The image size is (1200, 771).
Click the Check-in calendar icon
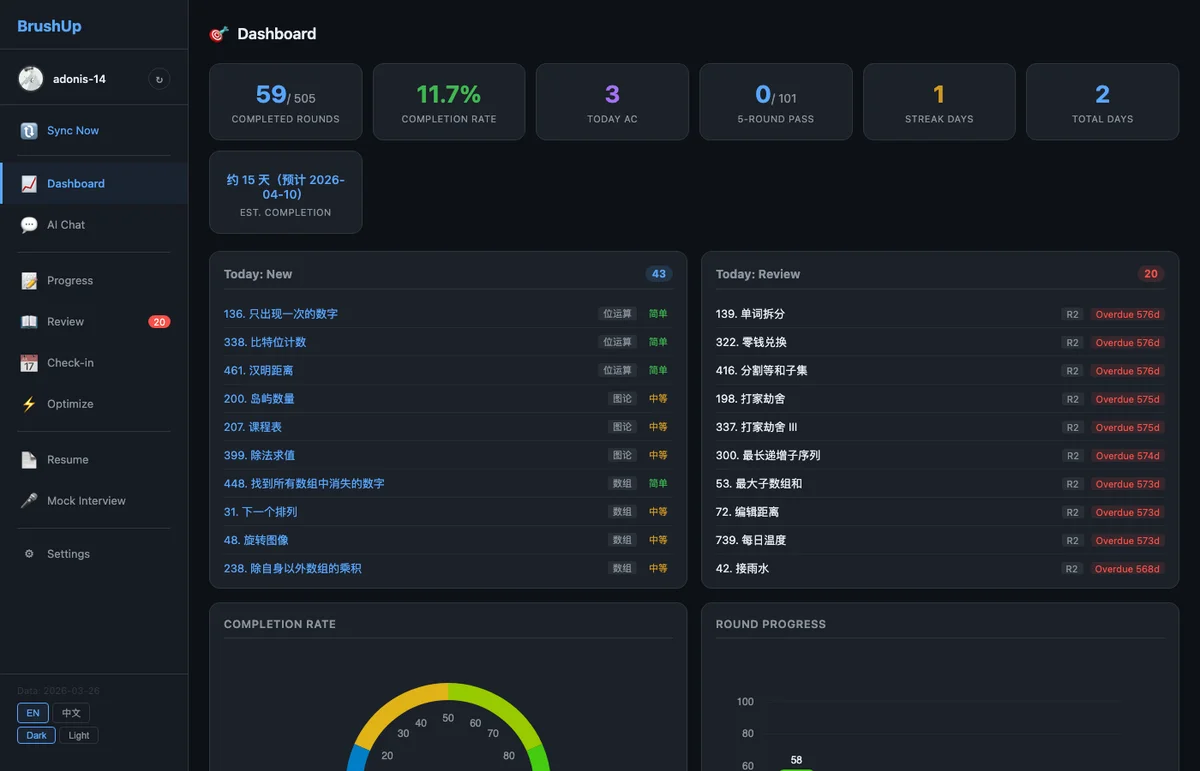(x=29, y=363)
